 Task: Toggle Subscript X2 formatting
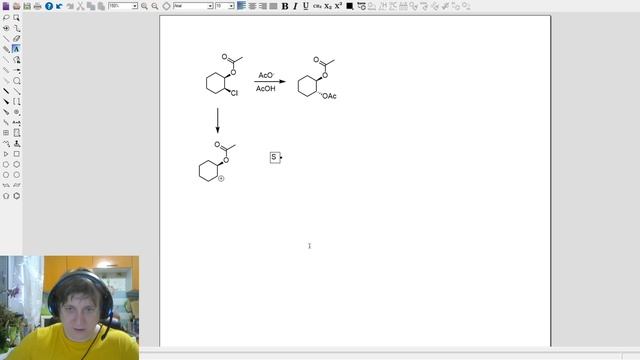tap(328, 6)
